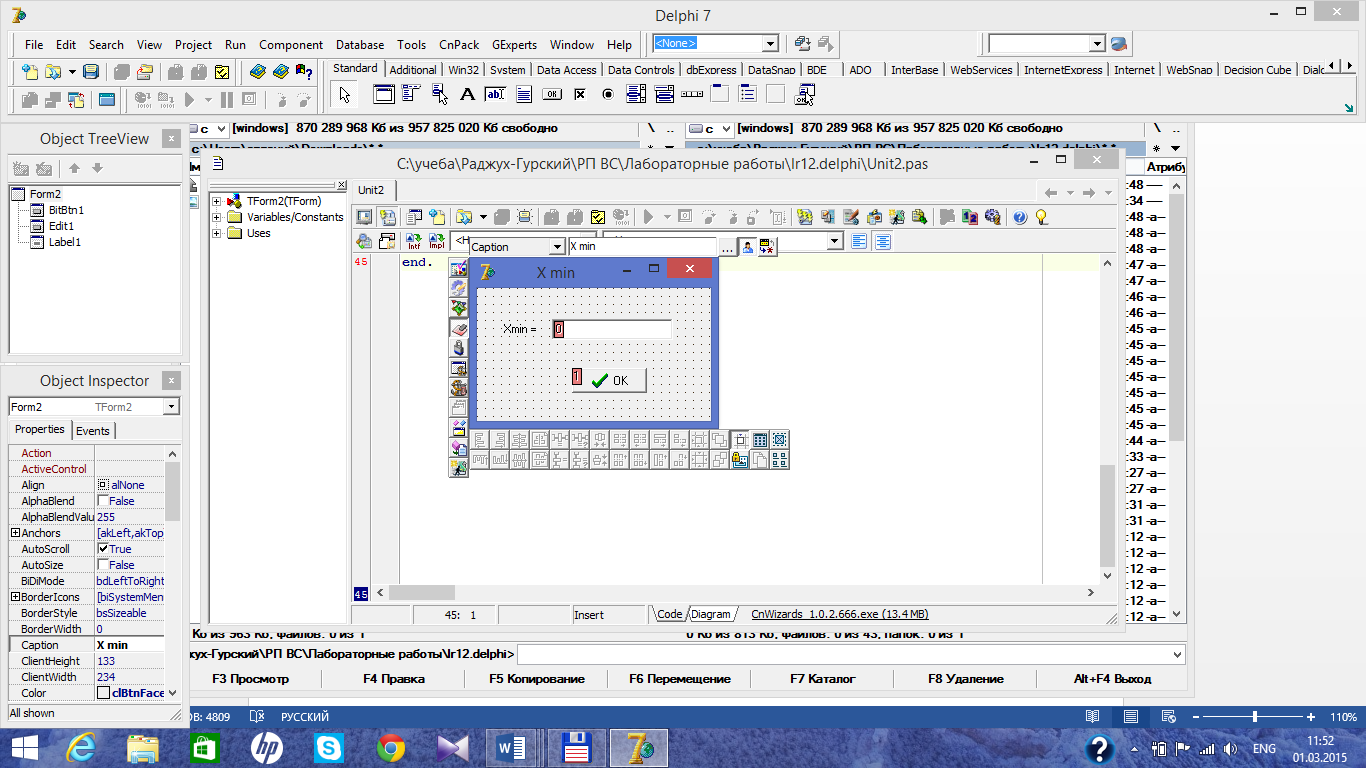Click F3 Просмотр button
This screenshot has width=1366, height=768.
pyautogui.click(x=250, y=679)
